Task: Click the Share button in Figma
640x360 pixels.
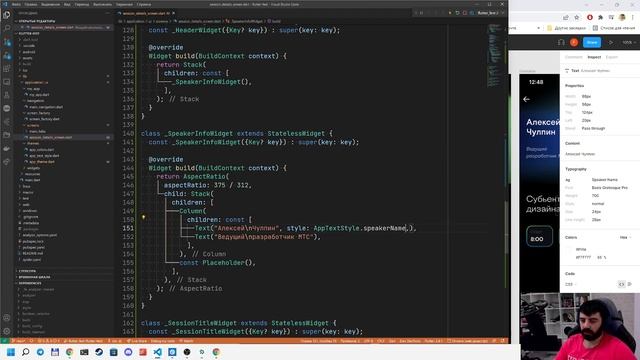Action: (x=592, y=42)
